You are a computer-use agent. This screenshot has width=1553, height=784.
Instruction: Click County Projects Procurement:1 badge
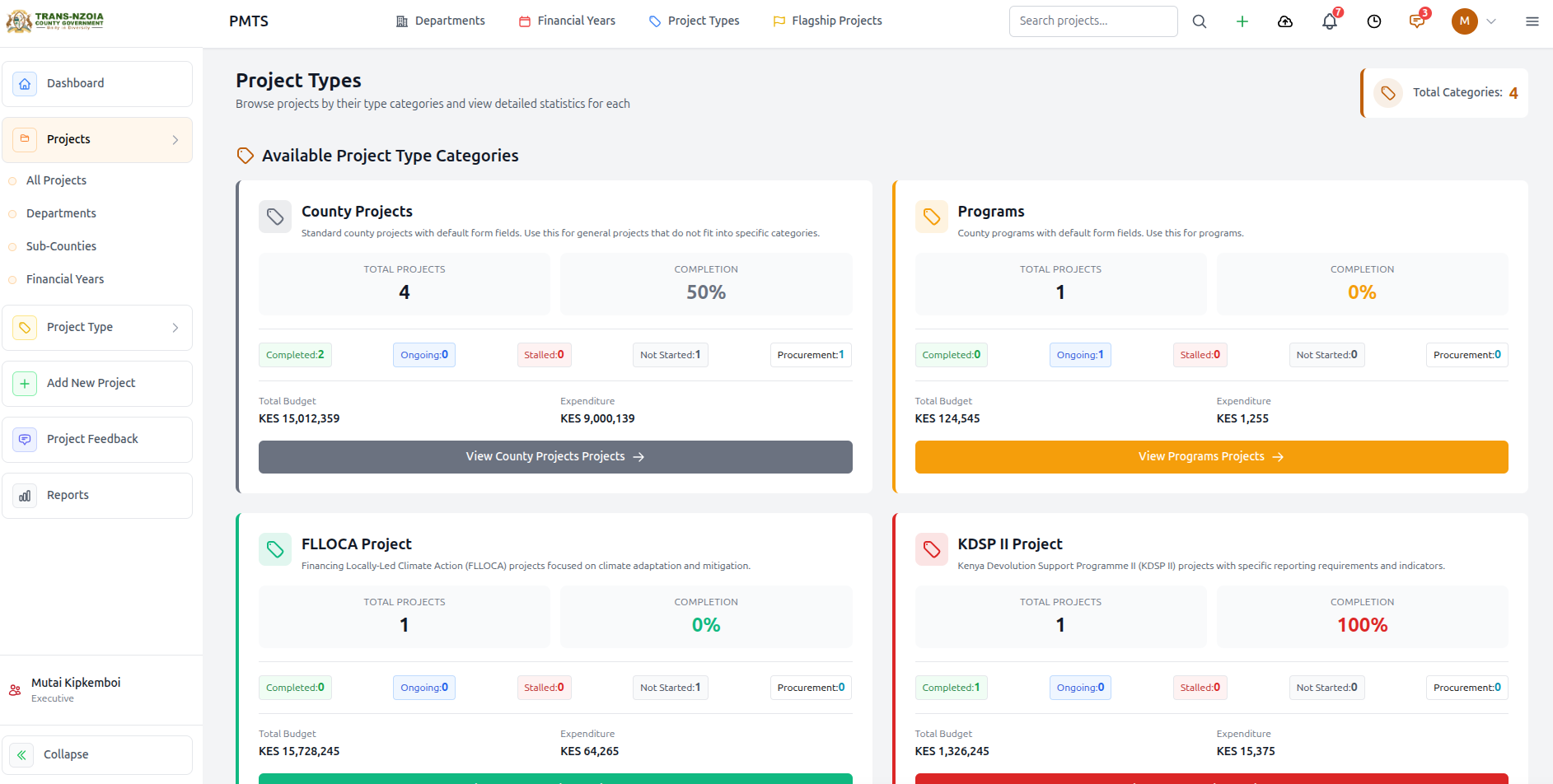[x=811, y=355]
